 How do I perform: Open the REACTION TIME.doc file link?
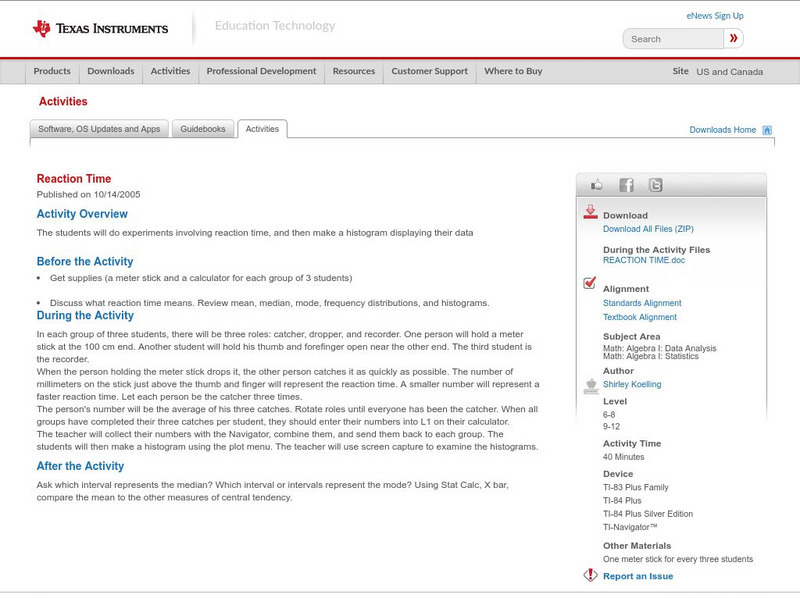[x=644, y=260]
